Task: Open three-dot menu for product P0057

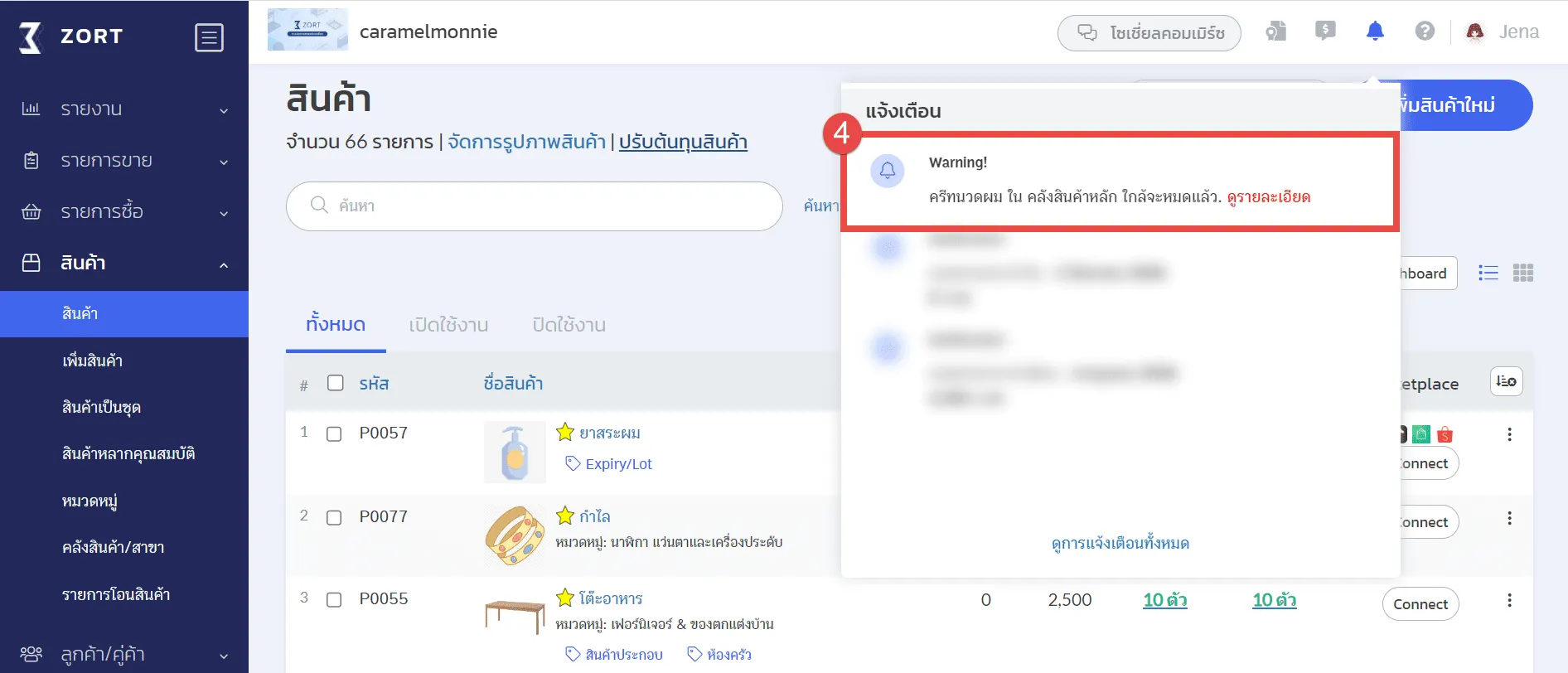Action: coord(1509,434)
